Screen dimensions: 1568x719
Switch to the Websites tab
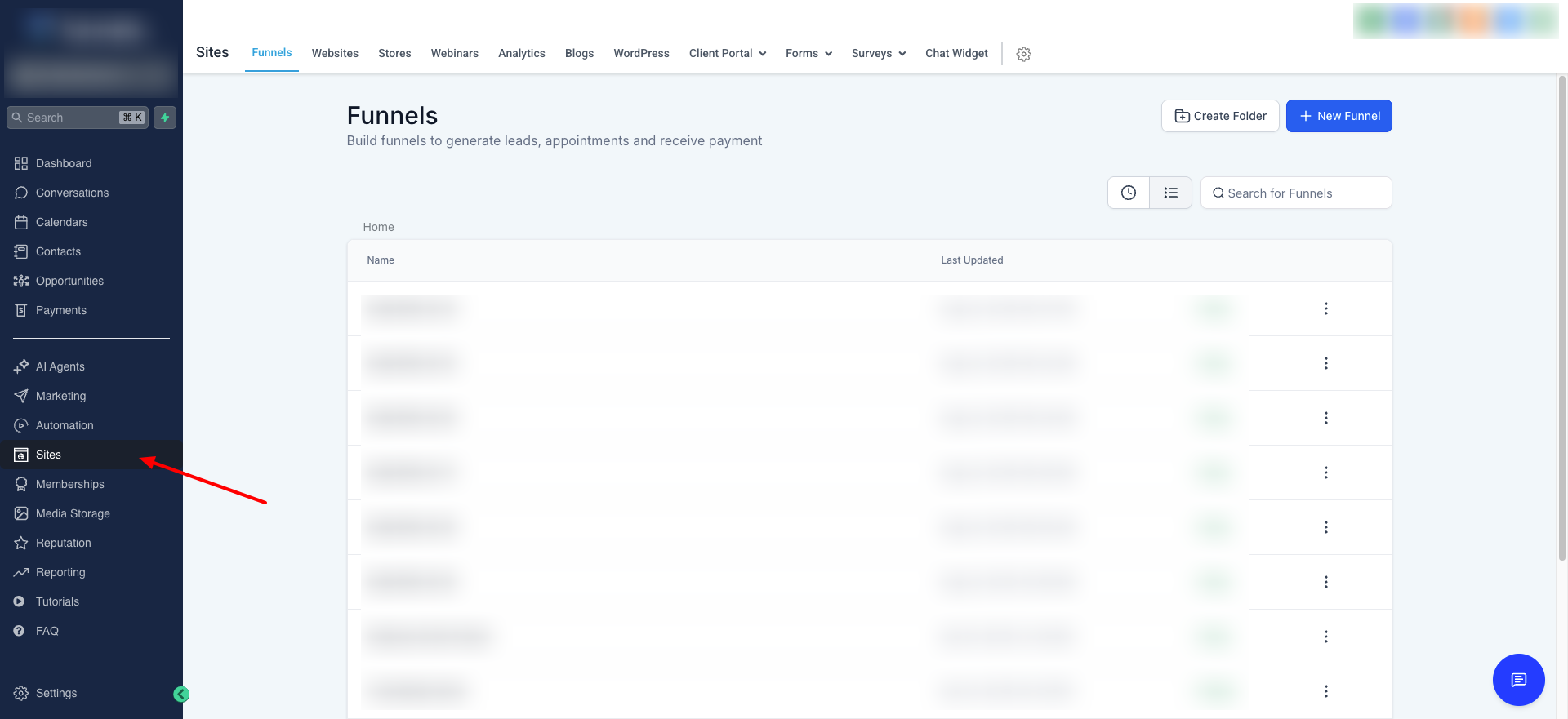click(335, 53)
